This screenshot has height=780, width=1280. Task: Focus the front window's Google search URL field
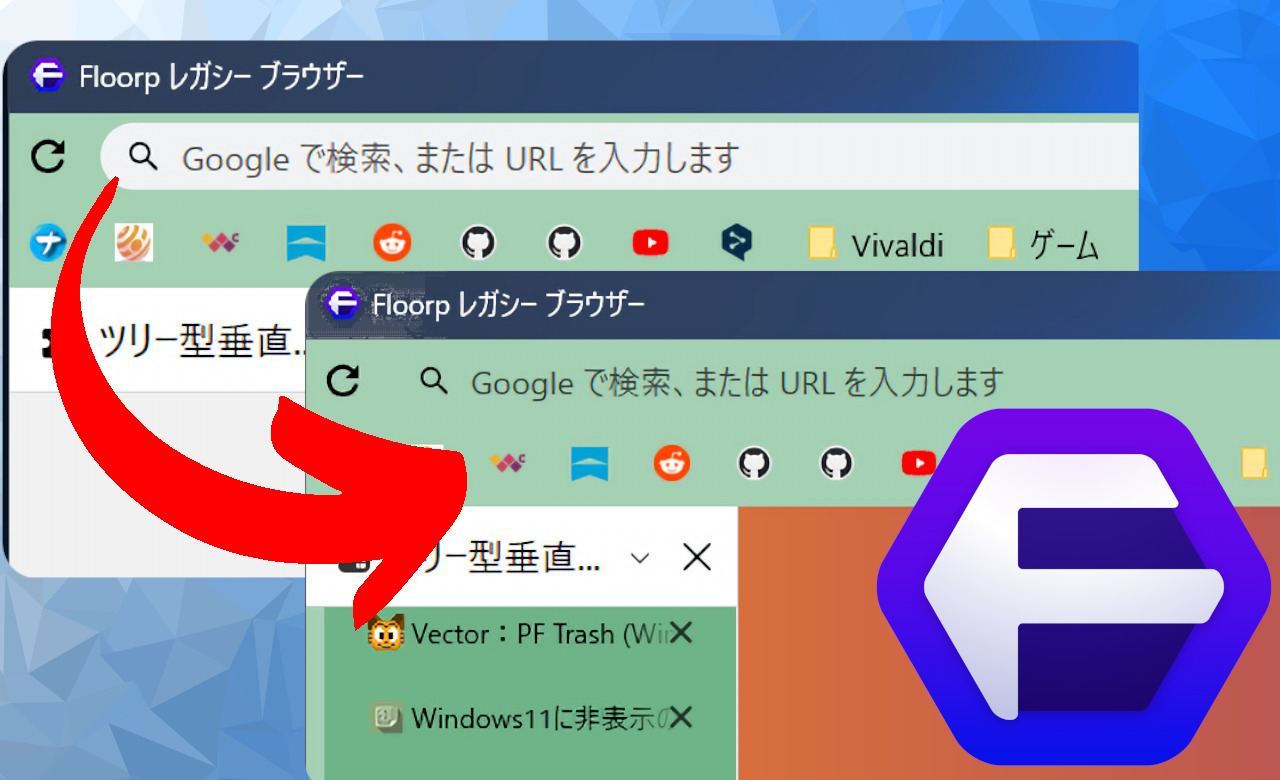coord(840,382)
